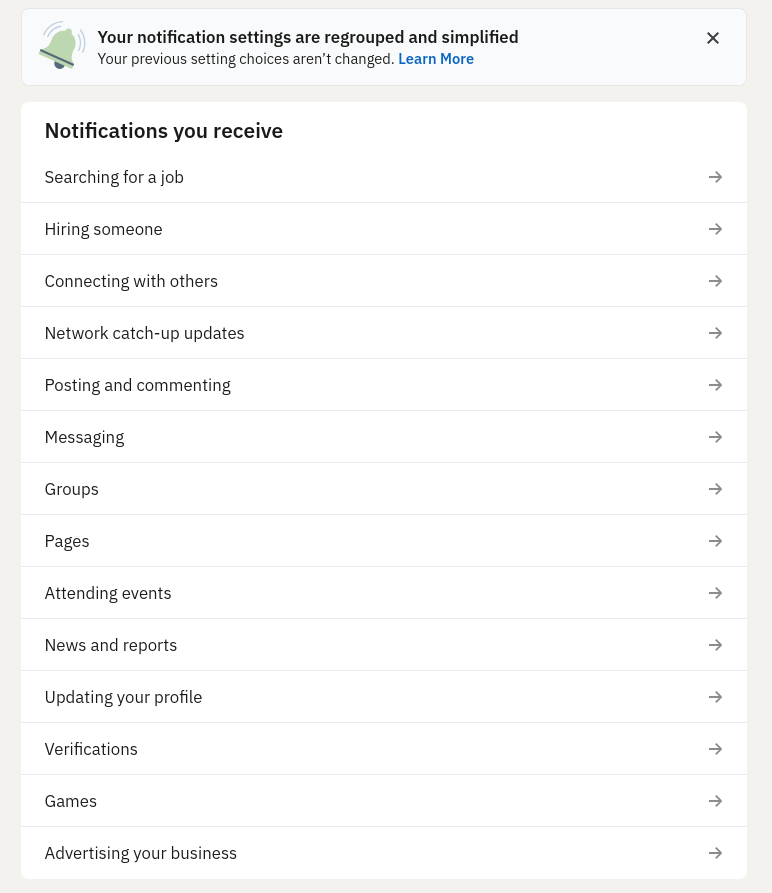Click the arrow beside Groups notifications
Viewport: 772px width, 893px height.
tap(715, 489)
